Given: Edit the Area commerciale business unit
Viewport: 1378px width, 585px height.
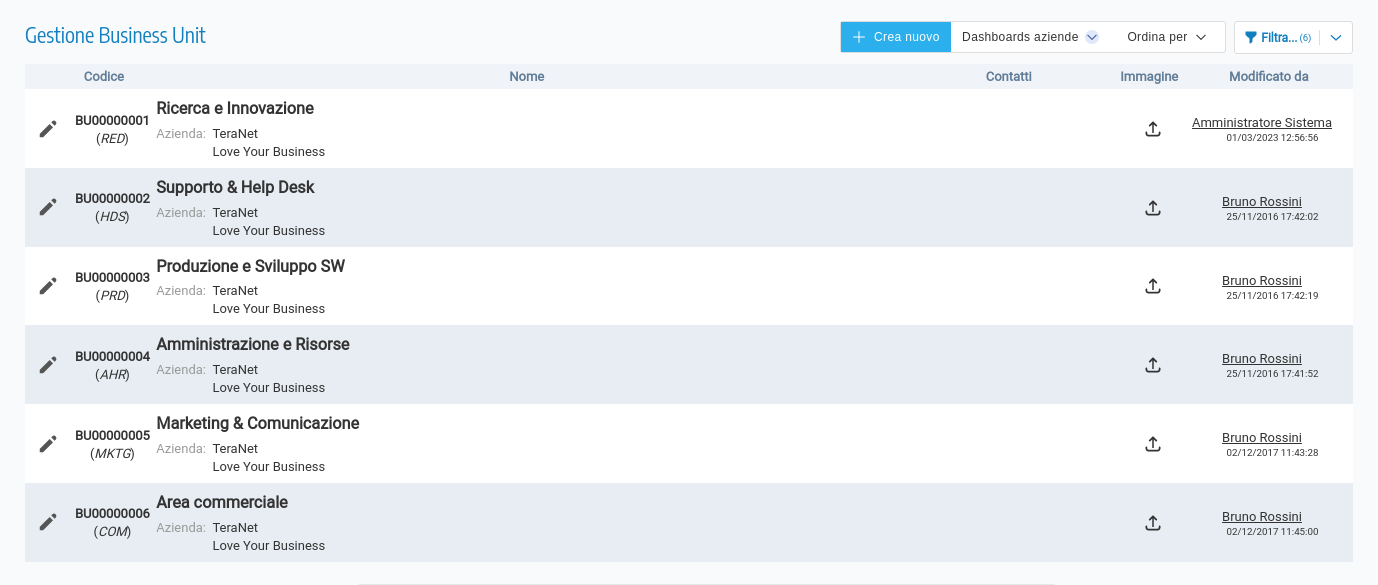Looking at the screenshot, I should pyautogui.click(x=47, y=522).
